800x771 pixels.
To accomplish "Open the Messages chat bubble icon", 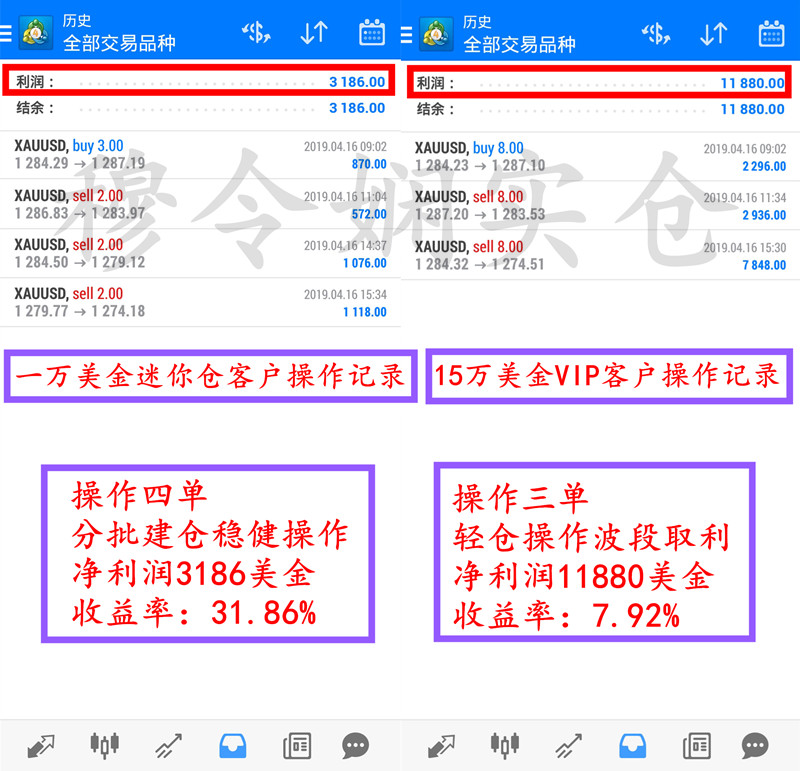I will [x=356, y=745].
